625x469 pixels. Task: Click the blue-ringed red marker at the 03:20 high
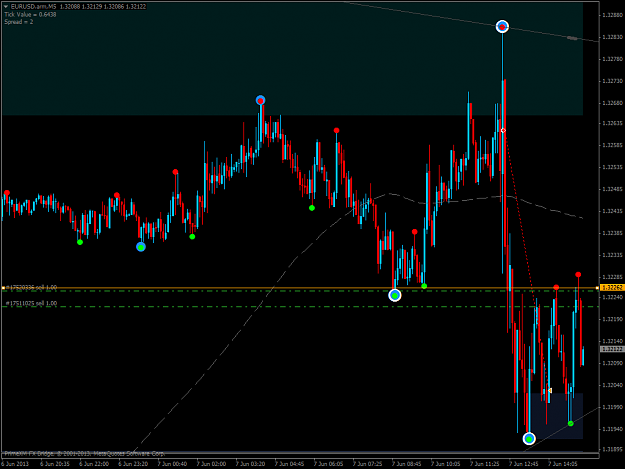click(260, 100)
